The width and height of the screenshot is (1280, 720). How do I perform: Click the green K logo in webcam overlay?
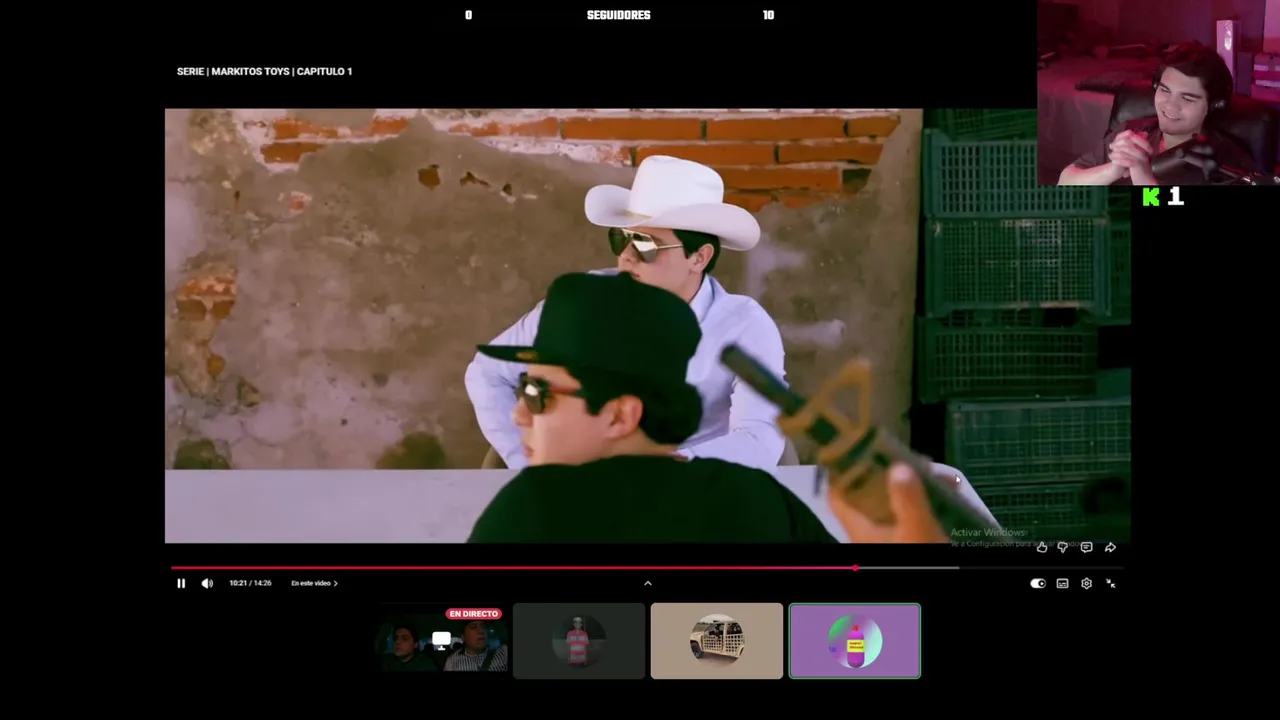(1151, 197)
